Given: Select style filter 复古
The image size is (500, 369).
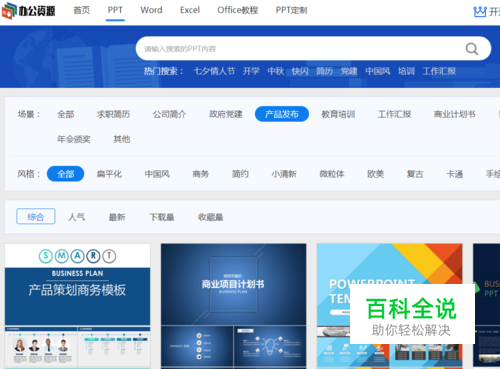Looking at the screenshot, I should (415, 174).
